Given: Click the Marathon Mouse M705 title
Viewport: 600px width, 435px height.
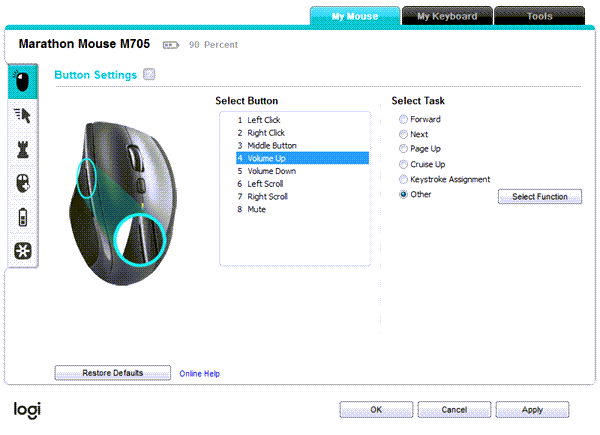Looking at the screenshot, I should [84, 44].
